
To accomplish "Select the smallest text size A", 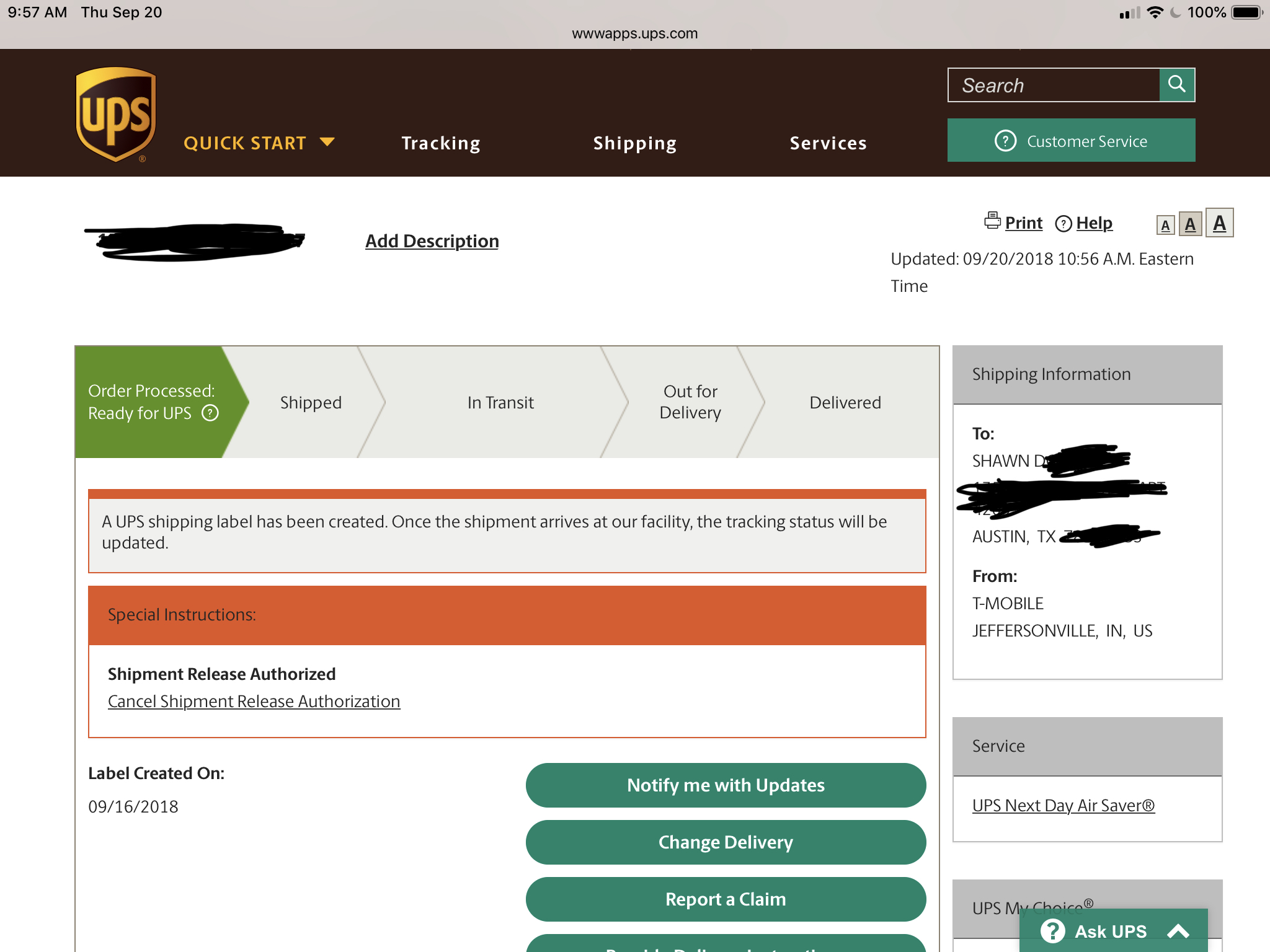I will pos(1166,225).
